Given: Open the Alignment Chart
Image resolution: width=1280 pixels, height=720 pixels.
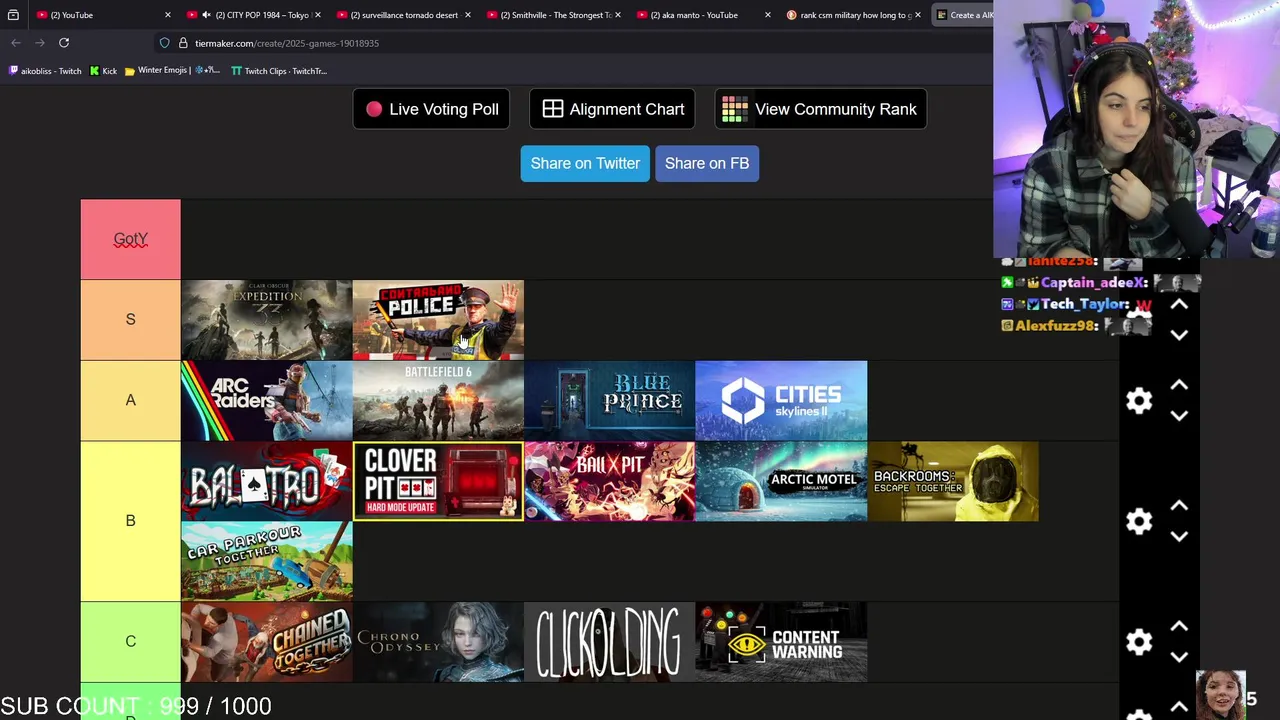Looking at the screenshot, I should [612, 109].
